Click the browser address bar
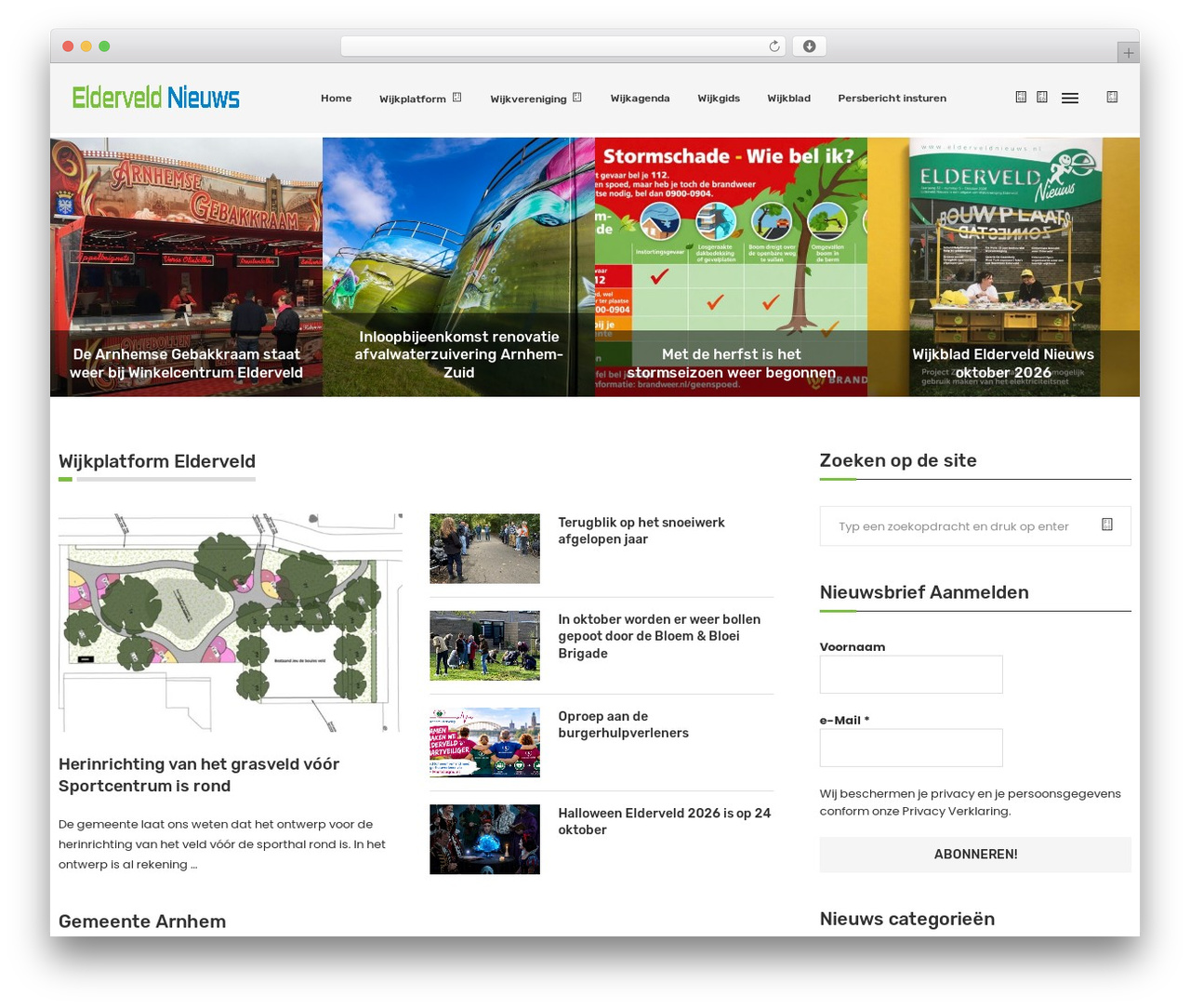The height and width of the screenshot is (1008, 1190). (562, 46)
